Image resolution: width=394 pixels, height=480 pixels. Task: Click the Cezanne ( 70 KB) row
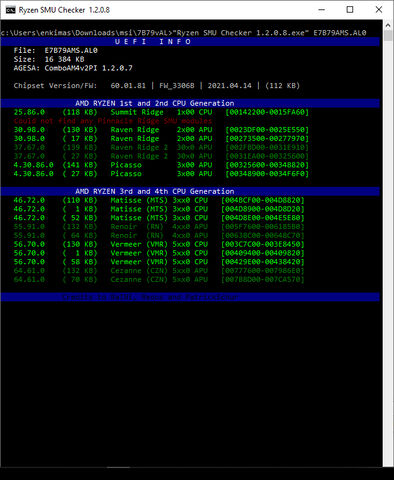[159, 280]
